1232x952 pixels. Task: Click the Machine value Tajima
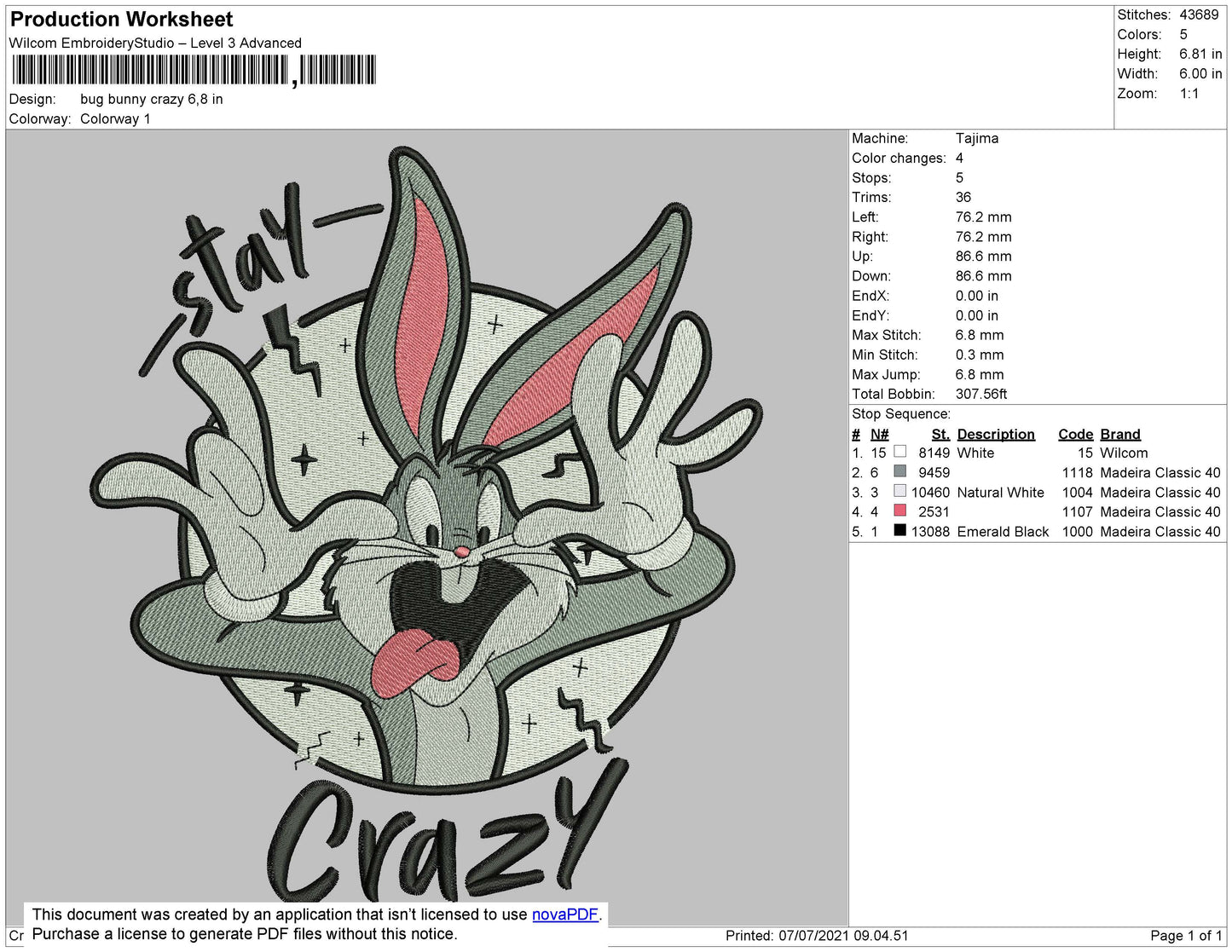(x=976, y=138)
